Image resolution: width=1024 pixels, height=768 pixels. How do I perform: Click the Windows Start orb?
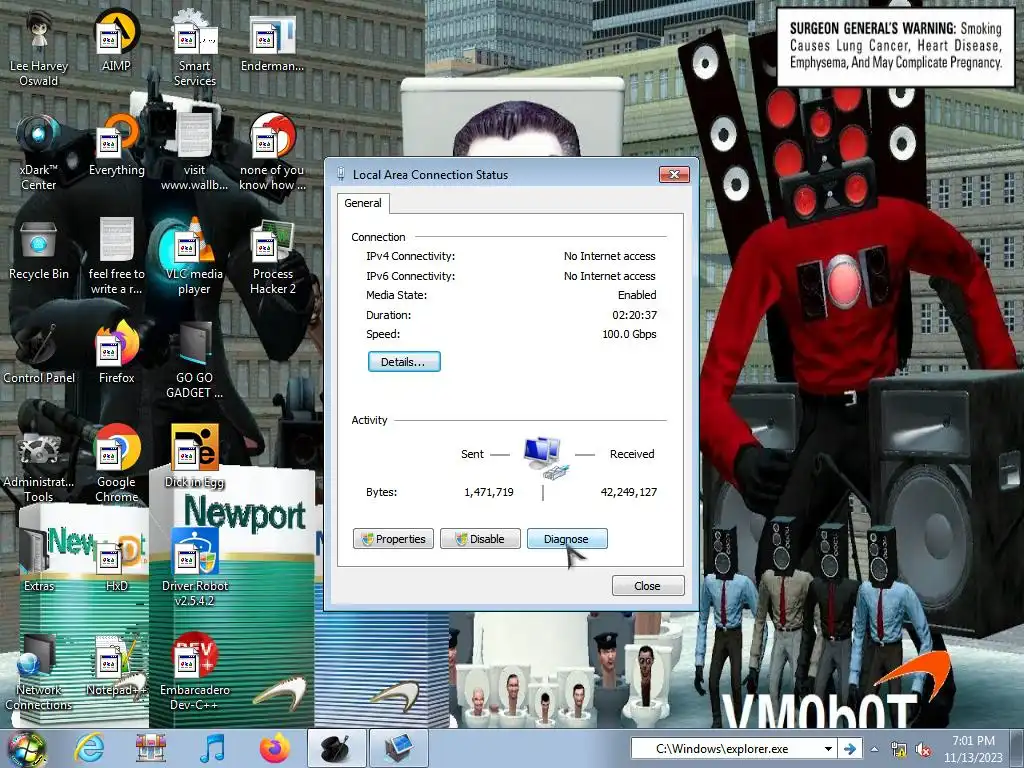click(27, 749)
